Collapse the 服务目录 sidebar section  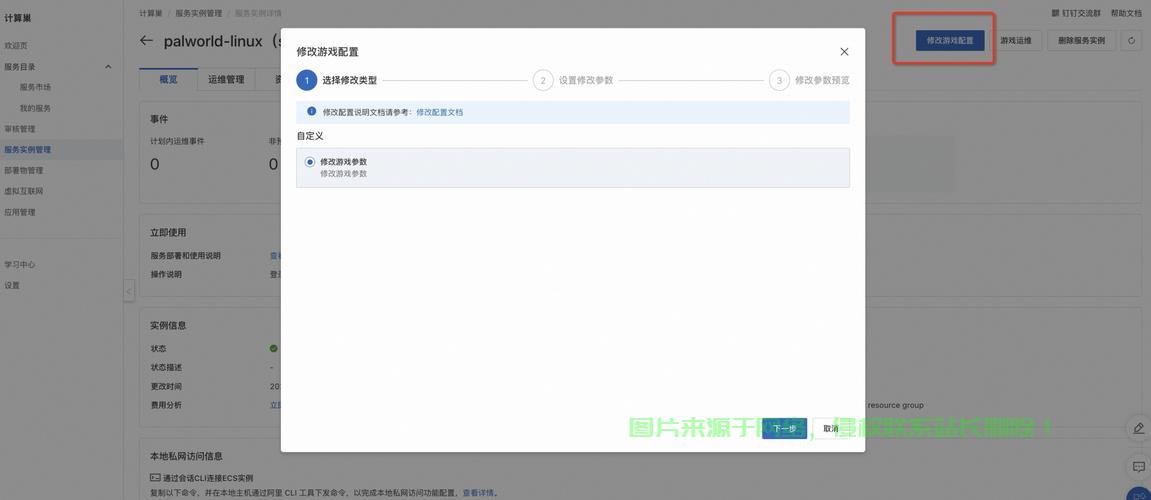click(x=108, y=67)
